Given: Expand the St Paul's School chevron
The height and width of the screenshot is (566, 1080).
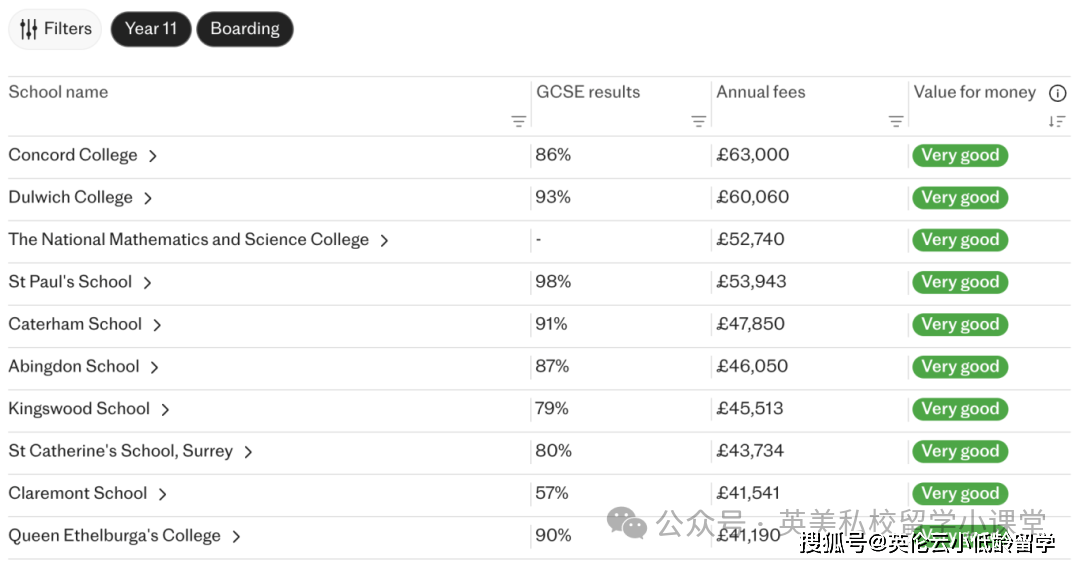Looking at the screenshot, I should [x=147, y=283].
